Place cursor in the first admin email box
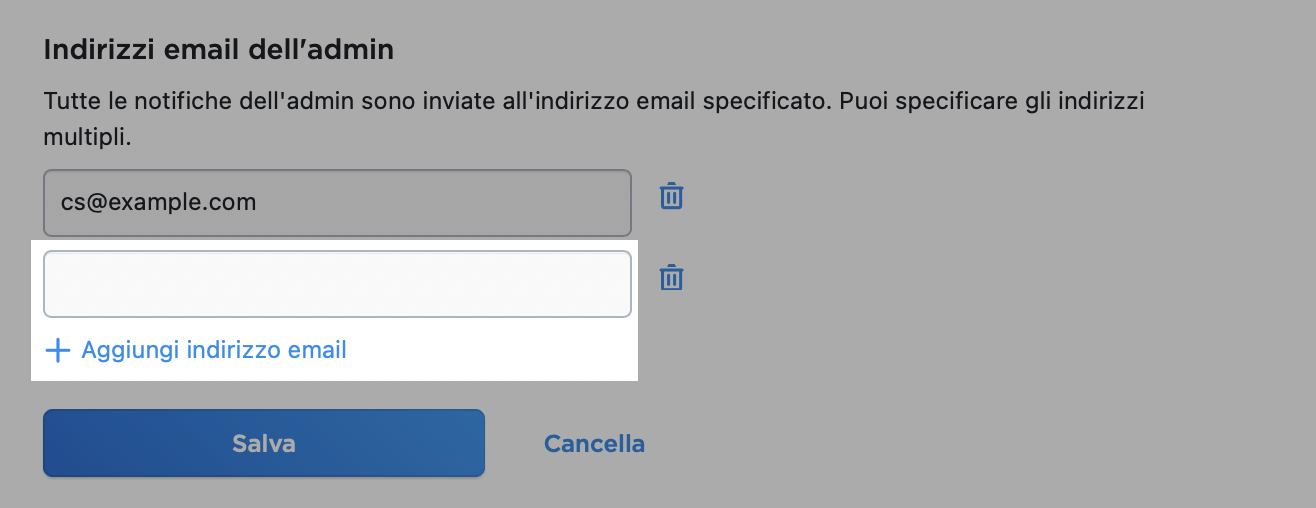 337,203
